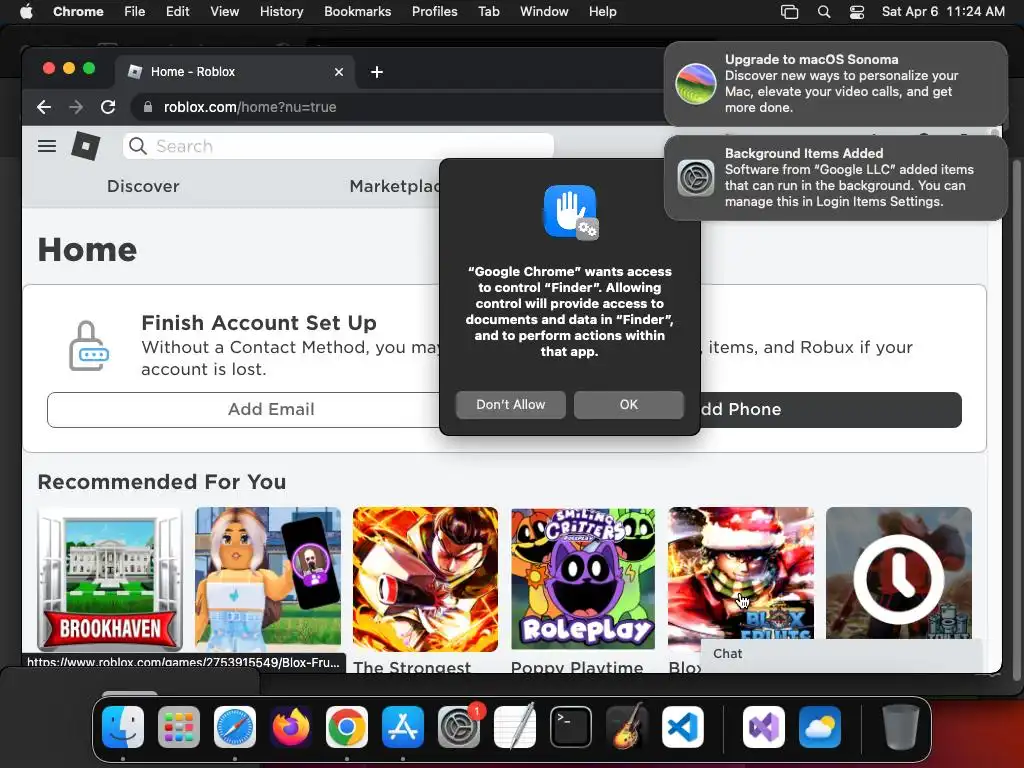Screen dimensions: 1024x768
Task: Open the clock icon game thumbnail
Action: [899, 573]
